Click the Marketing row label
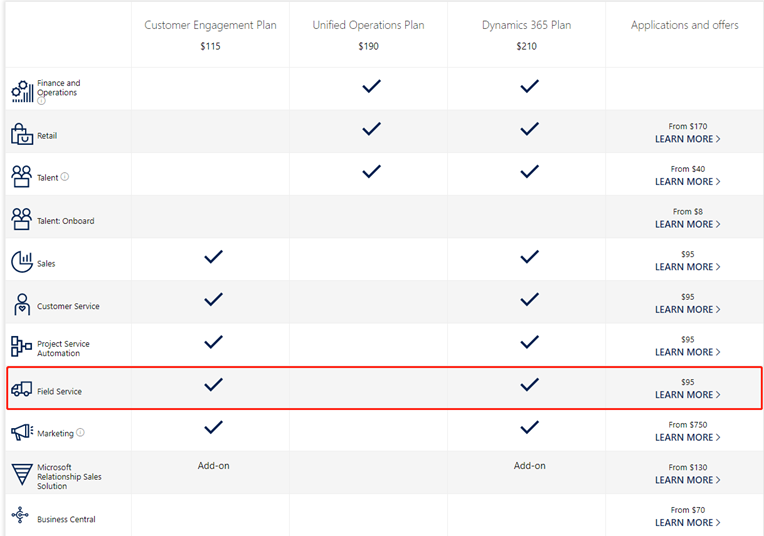This screenshot has width=764, height=536. point(56,433)
